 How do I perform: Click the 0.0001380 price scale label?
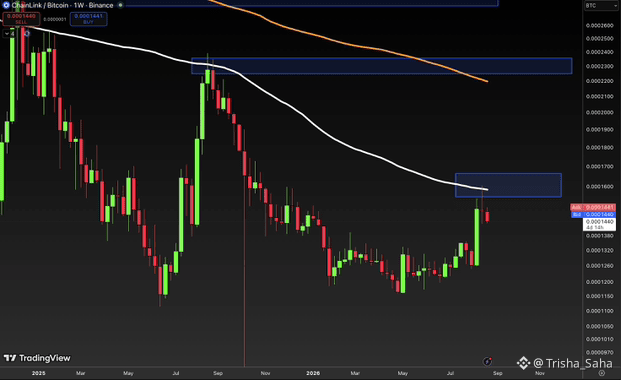click(x=599, y=236)
